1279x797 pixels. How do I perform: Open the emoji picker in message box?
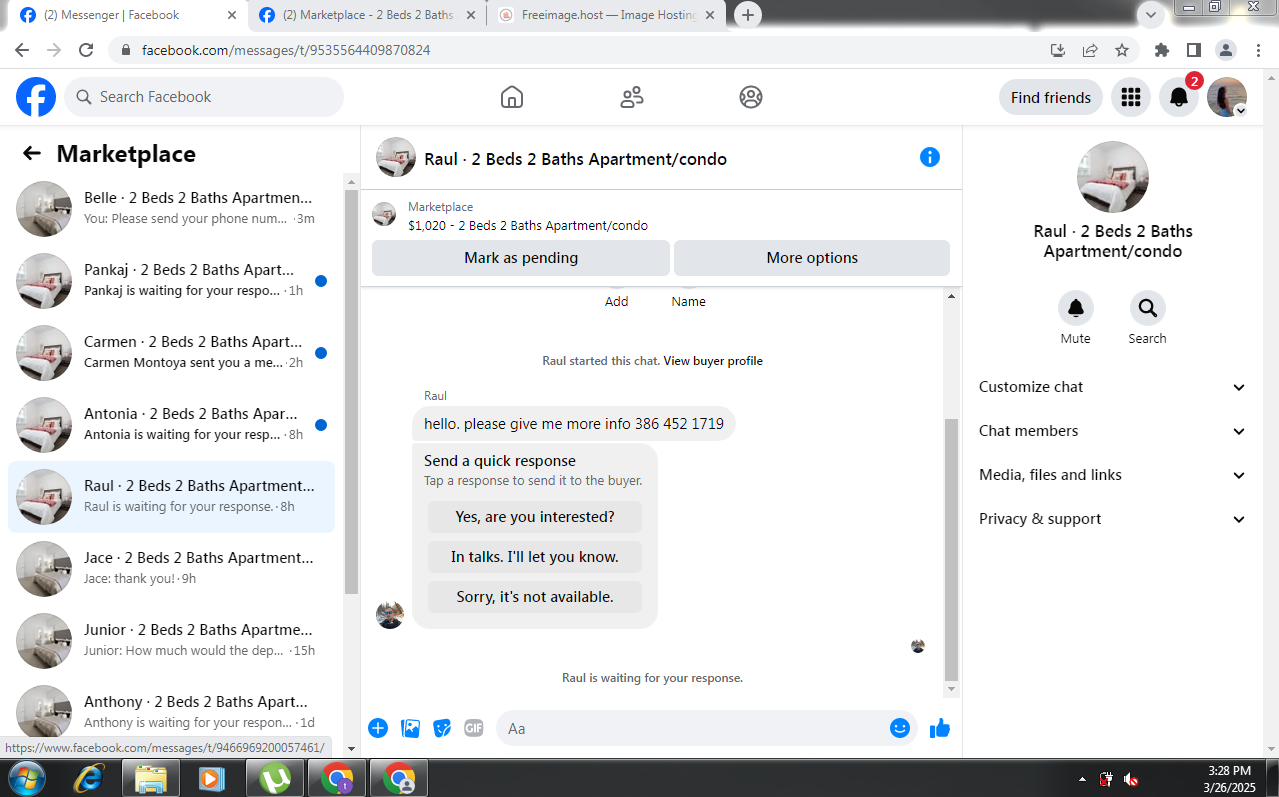[900, 728]
